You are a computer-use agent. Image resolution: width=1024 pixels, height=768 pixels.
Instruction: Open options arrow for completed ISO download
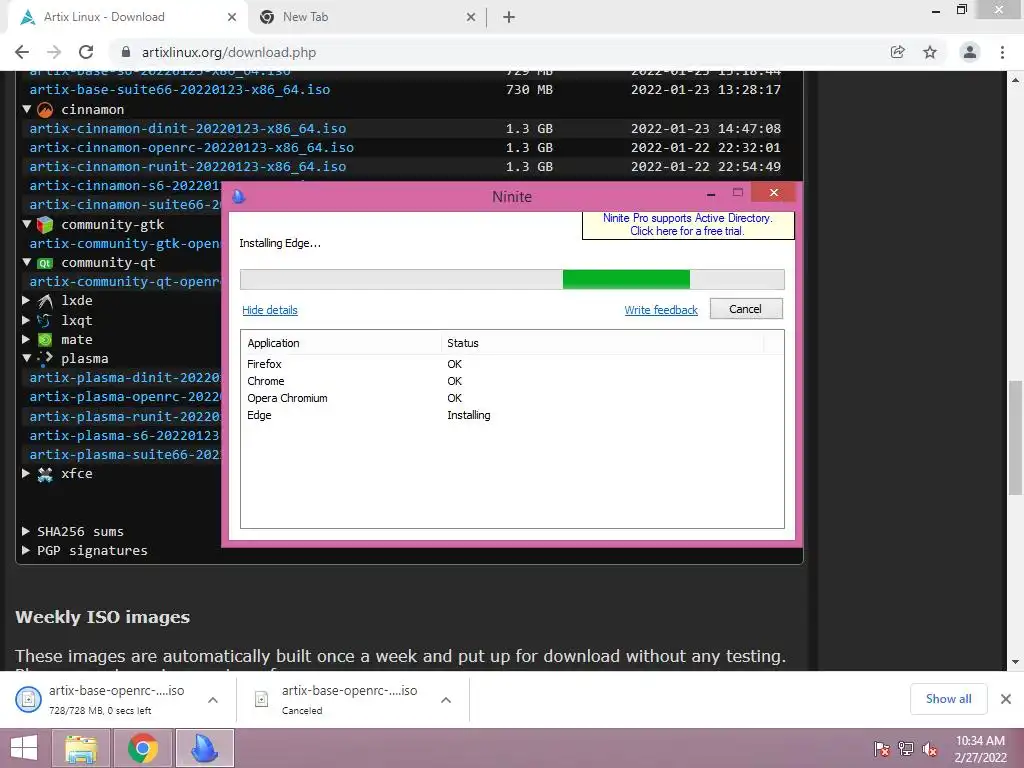213,700
